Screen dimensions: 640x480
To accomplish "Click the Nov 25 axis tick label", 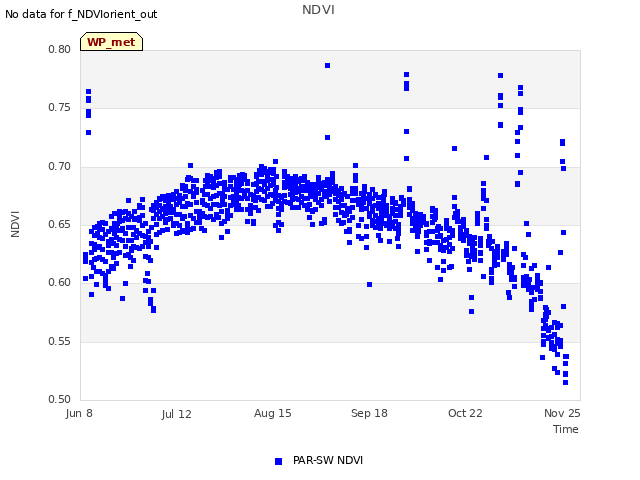I will click(562, 413).
